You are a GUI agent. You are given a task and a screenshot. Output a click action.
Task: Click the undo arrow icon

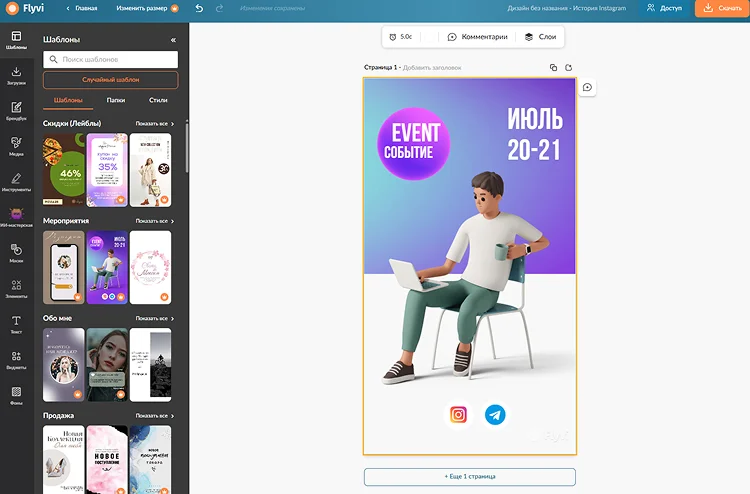[199, 8]
